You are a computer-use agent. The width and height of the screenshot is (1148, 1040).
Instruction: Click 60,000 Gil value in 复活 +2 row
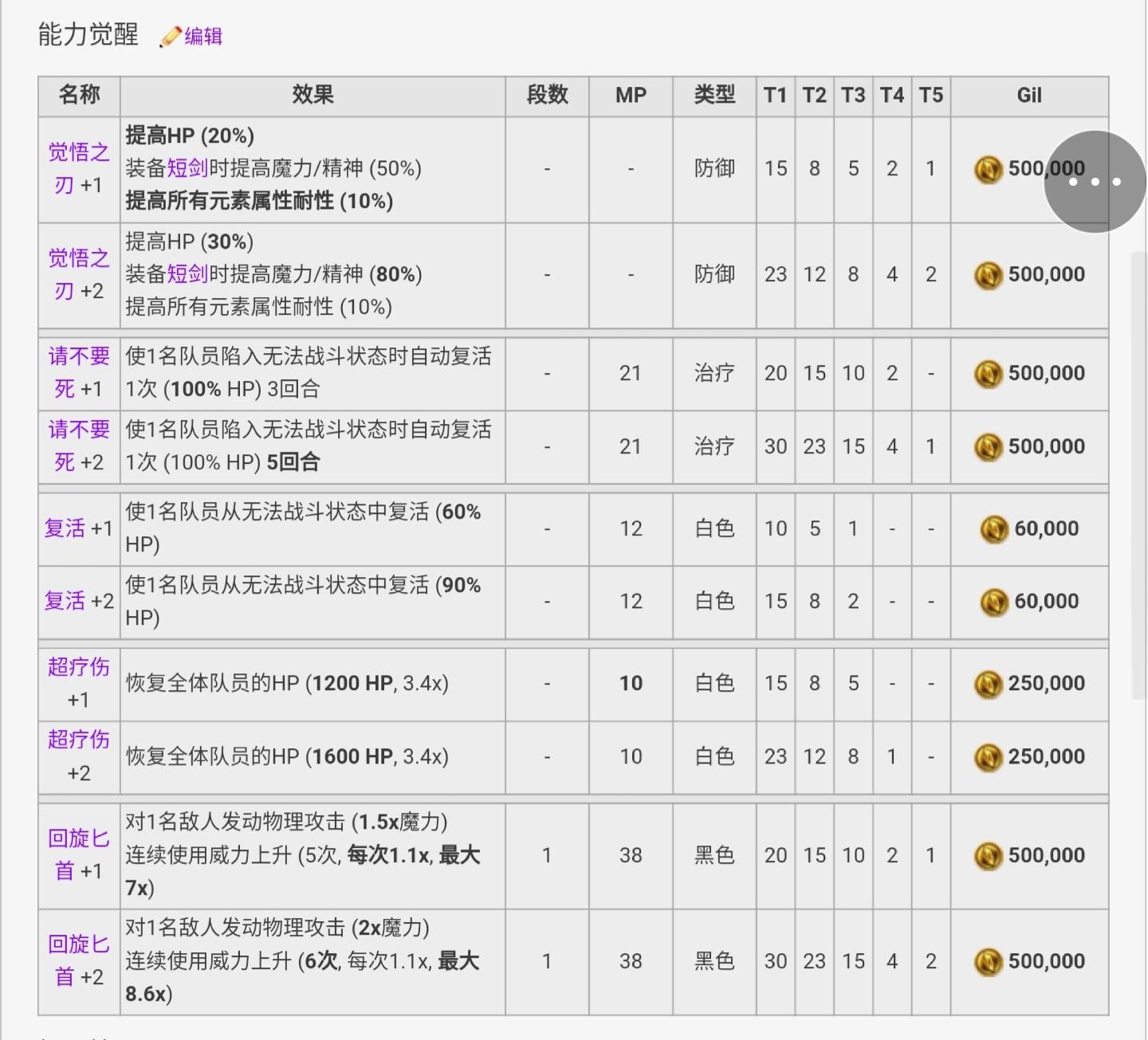coord(1046,602)
